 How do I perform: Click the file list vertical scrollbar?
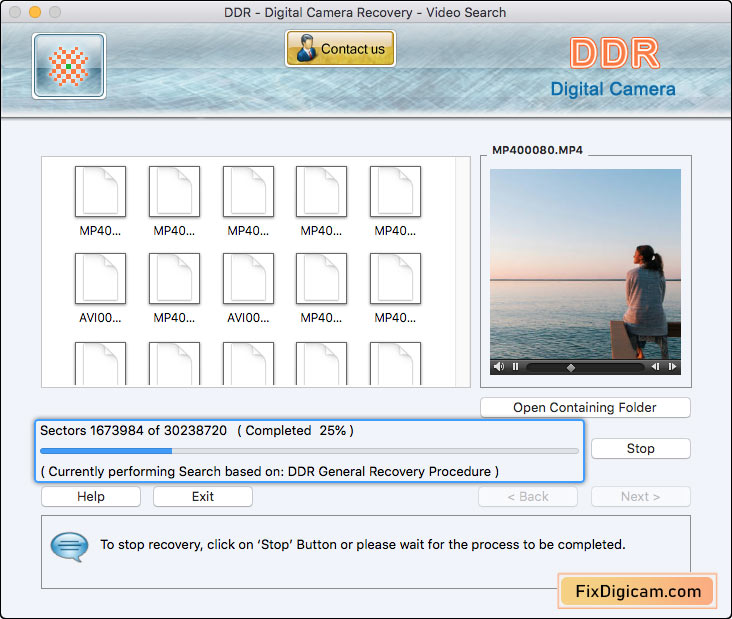(463, 272)
